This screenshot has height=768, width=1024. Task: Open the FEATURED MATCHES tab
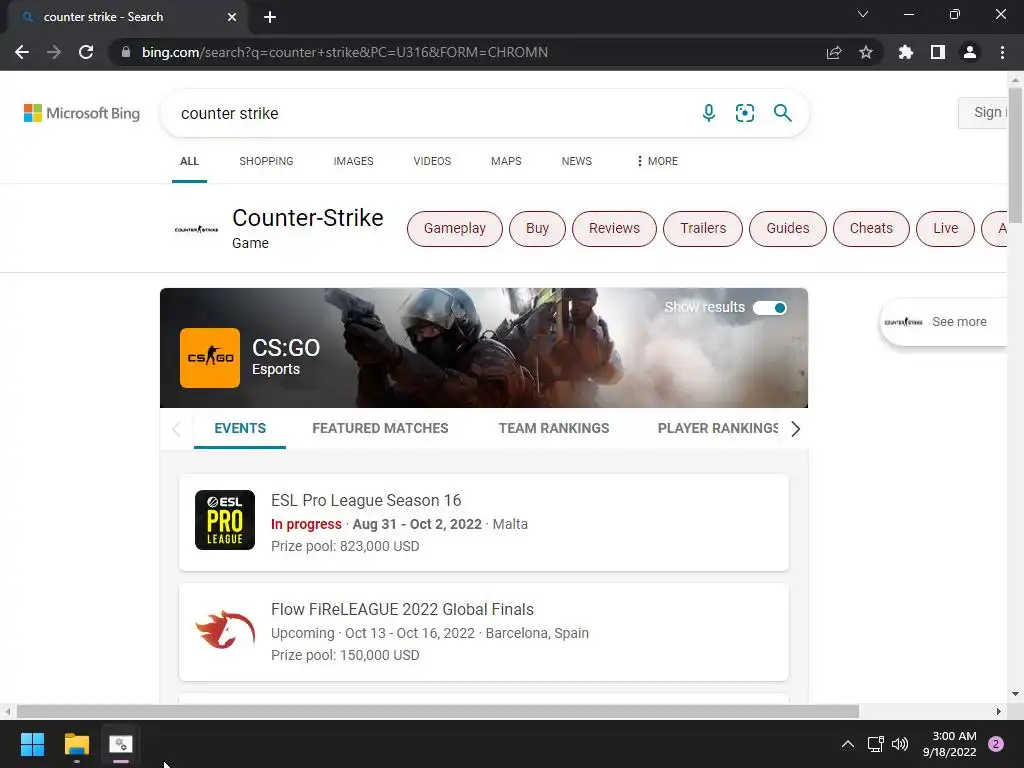point(380,428)
